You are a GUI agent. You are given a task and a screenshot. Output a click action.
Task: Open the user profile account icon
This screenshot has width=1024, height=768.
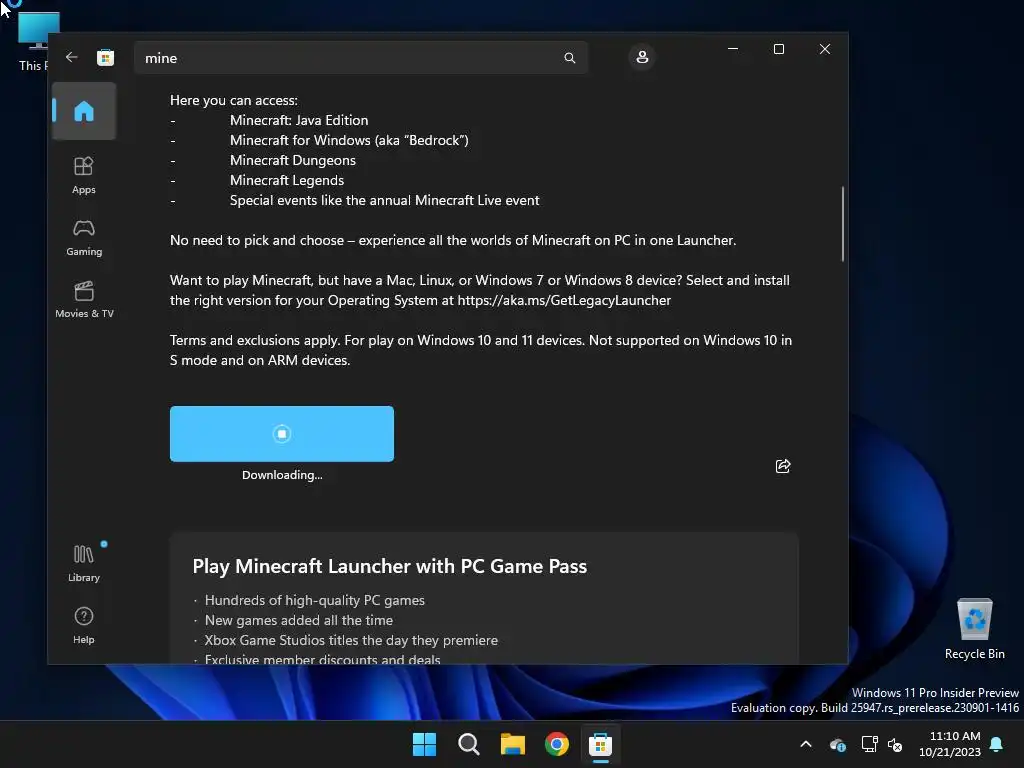pos(642,57)
